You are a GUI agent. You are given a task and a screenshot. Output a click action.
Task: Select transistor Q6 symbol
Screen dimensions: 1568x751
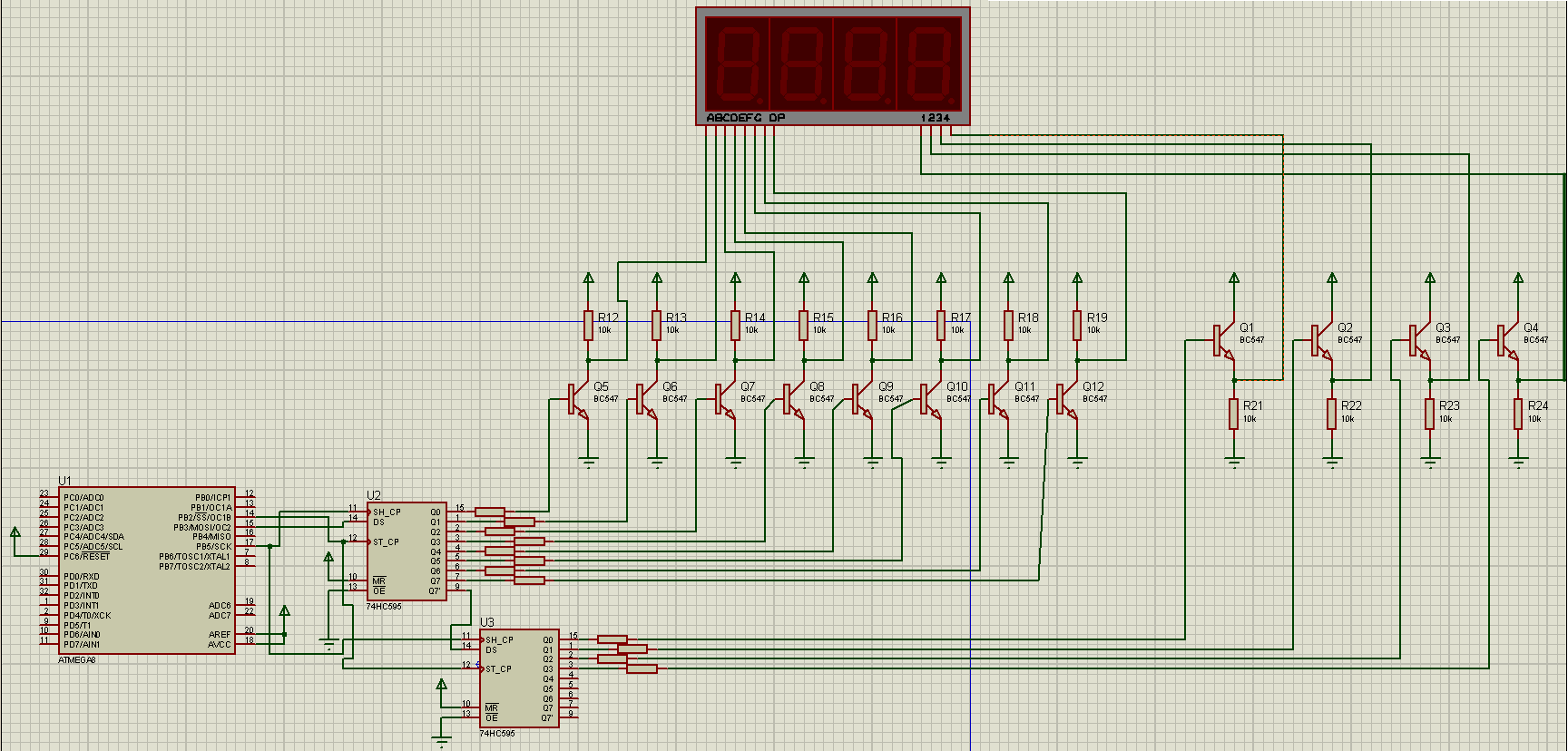(x=648, y=399)
